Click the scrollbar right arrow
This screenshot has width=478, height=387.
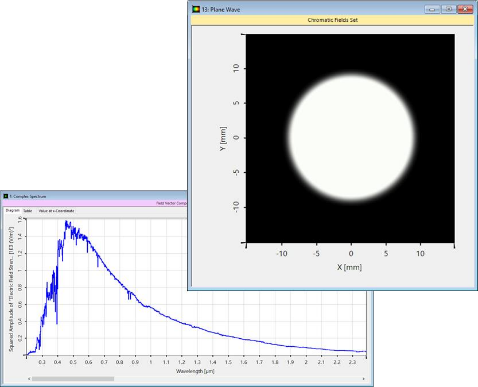[363, 379]
